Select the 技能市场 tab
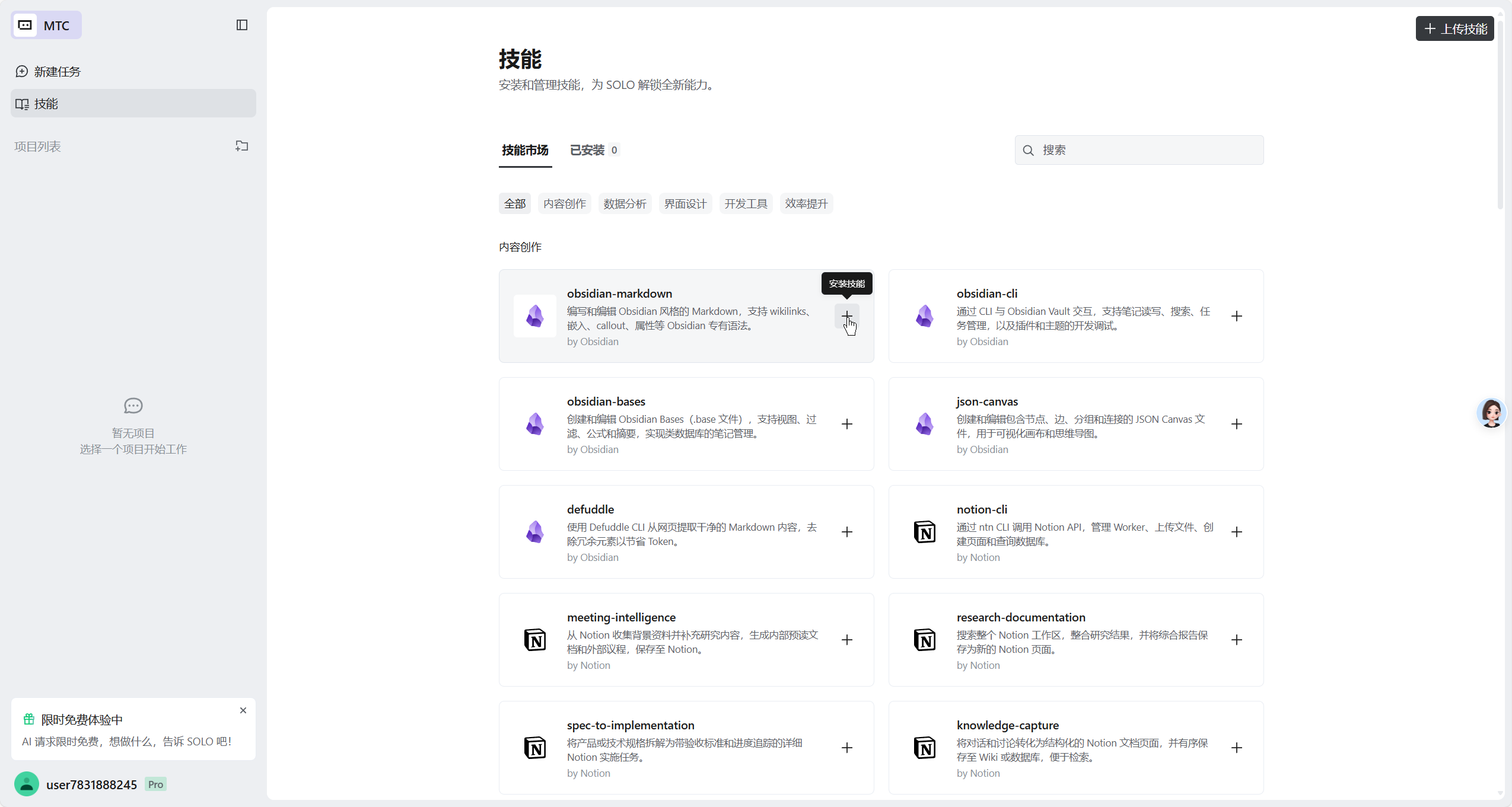The image size is (1512, 807). (525, 150)
